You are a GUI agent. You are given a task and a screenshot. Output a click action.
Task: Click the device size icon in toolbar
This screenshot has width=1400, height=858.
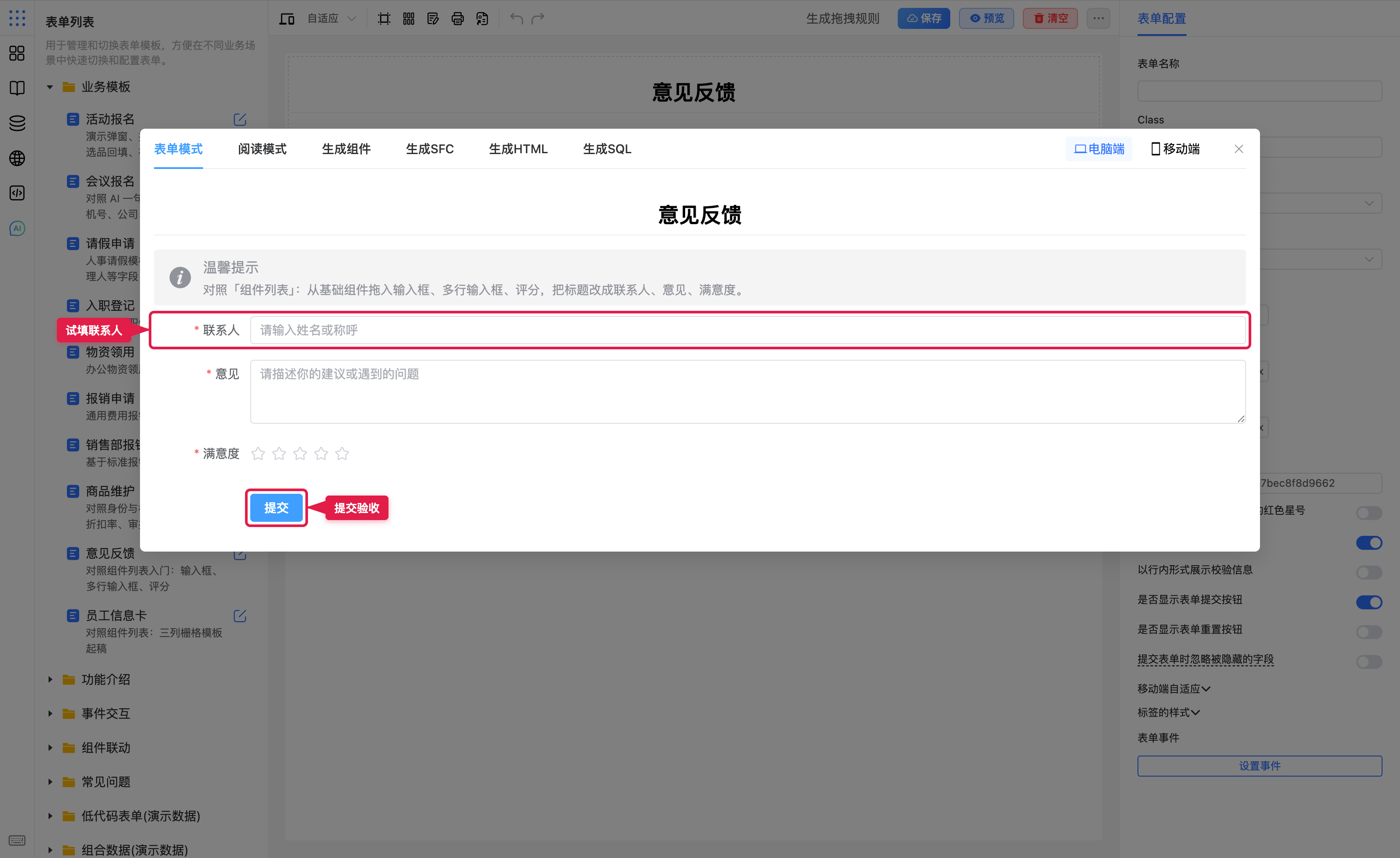click(x=287, y=19)
